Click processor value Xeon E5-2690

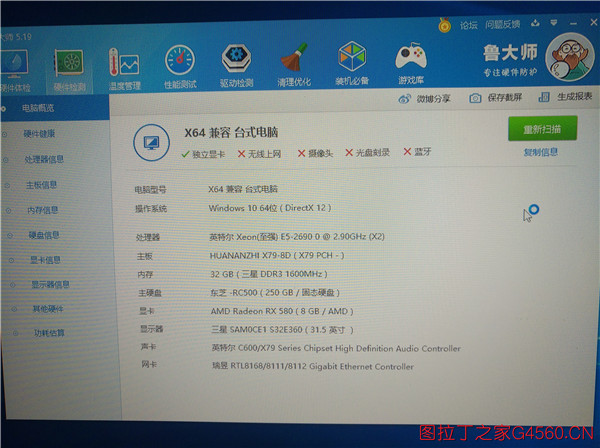tap(297, 237)
